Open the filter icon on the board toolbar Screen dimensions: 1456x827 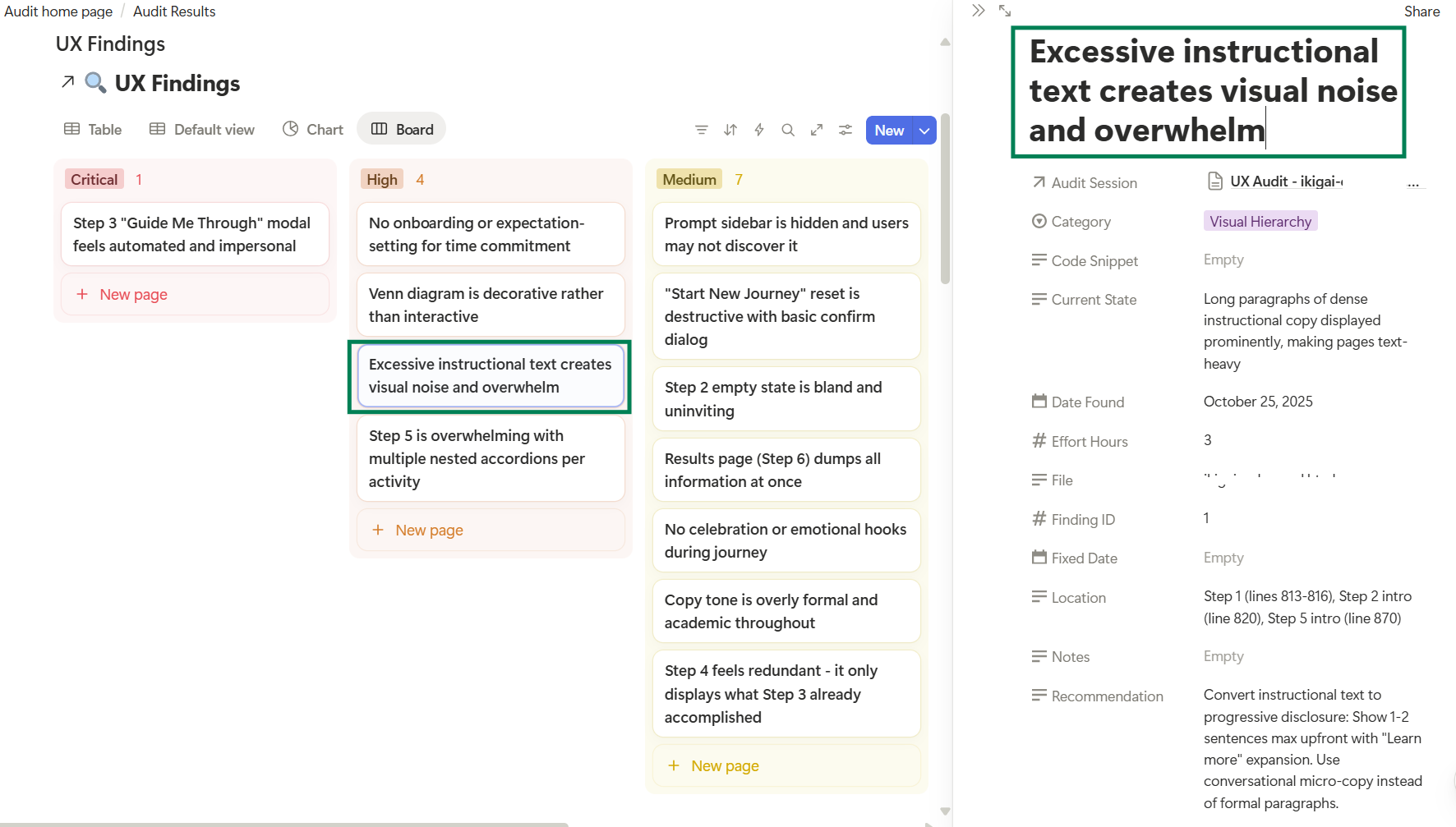coord(701,130)
